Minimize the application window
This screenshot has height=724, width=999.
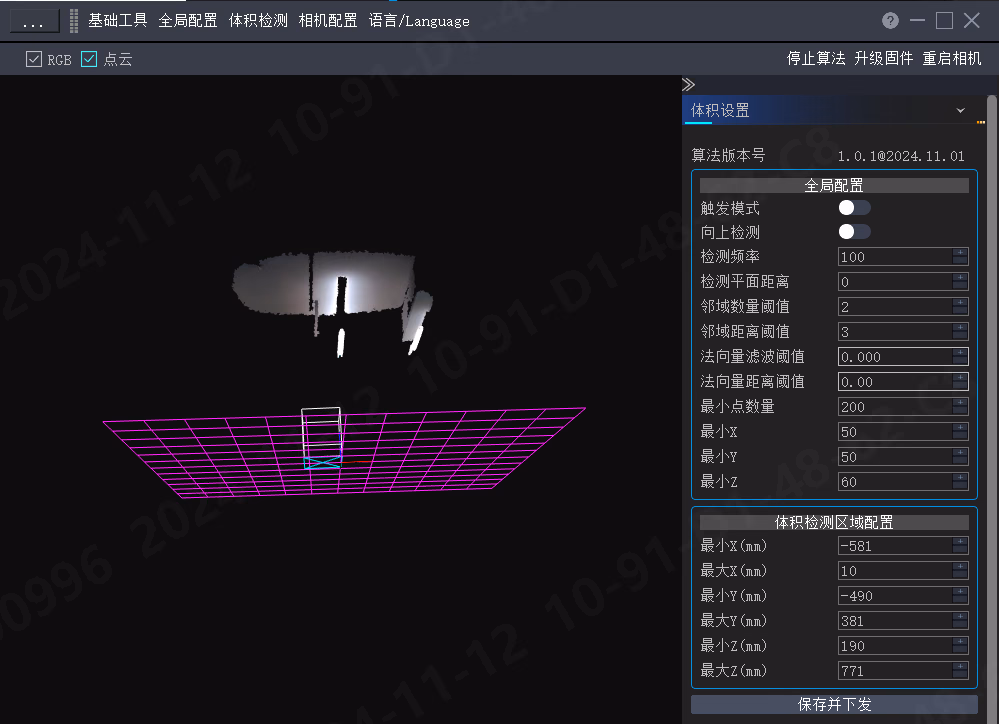pos(917,20)
